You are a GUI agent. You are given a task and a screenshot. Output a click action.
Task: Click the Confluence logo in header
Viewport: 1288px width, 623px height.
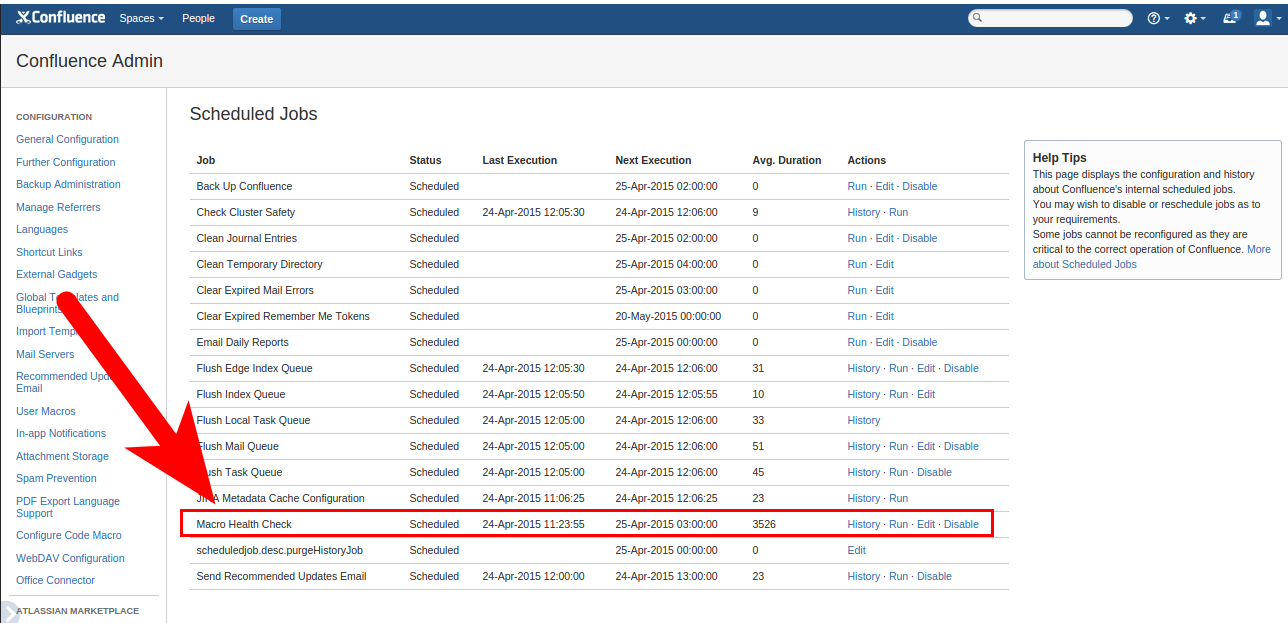[x=61, y=18]
